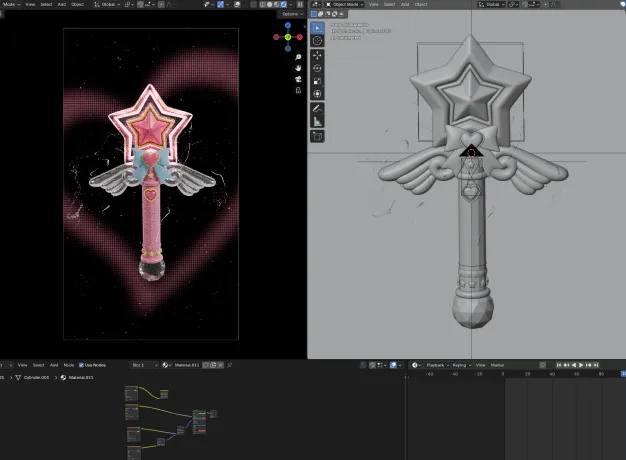Switch left viewport to material preview shading
Image resolution: width=626 pixels, height=460 pixels.
point(276,4)
